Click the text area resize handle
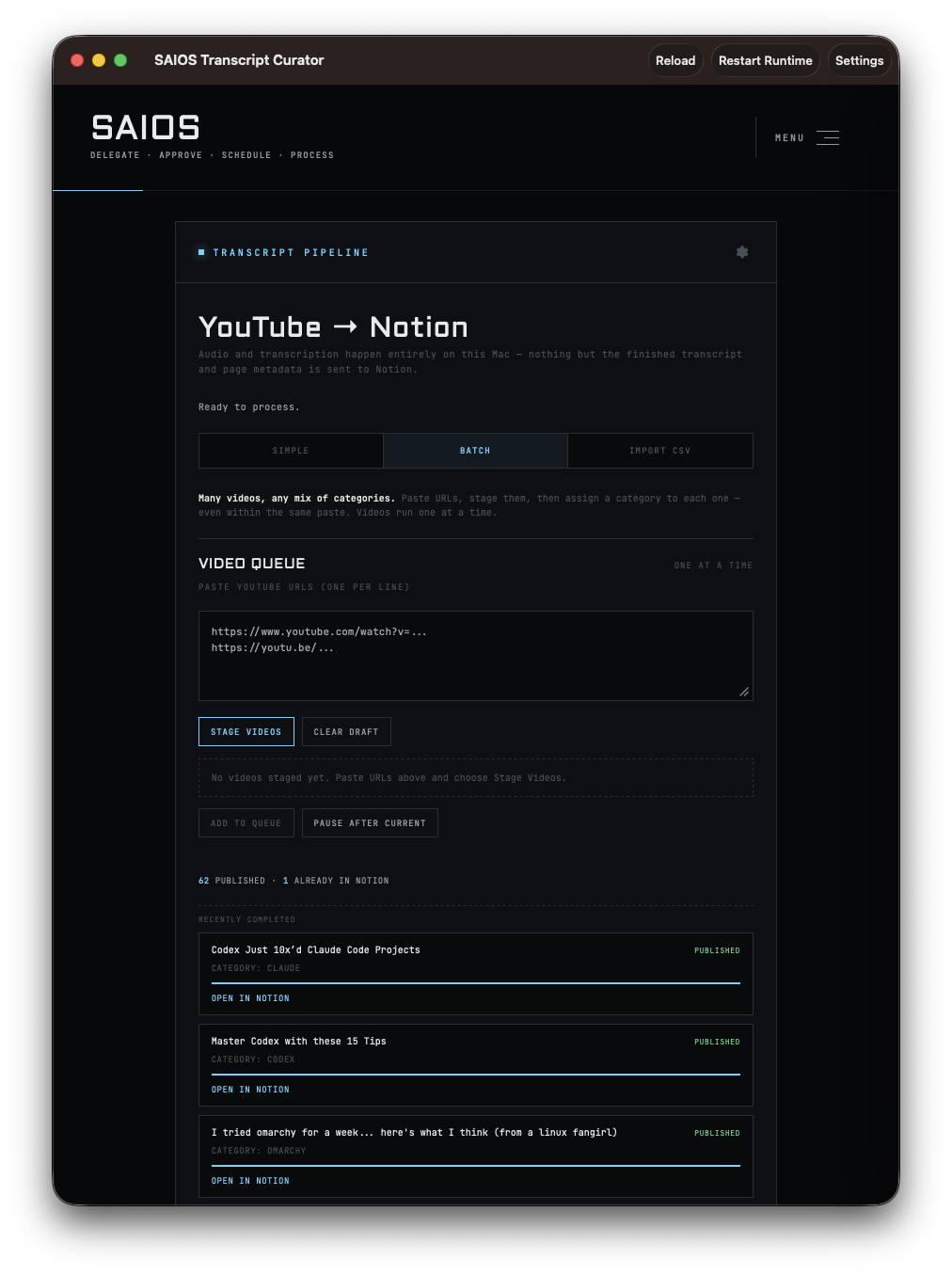This screenshot has width=952, height=1275. (744, 692)
